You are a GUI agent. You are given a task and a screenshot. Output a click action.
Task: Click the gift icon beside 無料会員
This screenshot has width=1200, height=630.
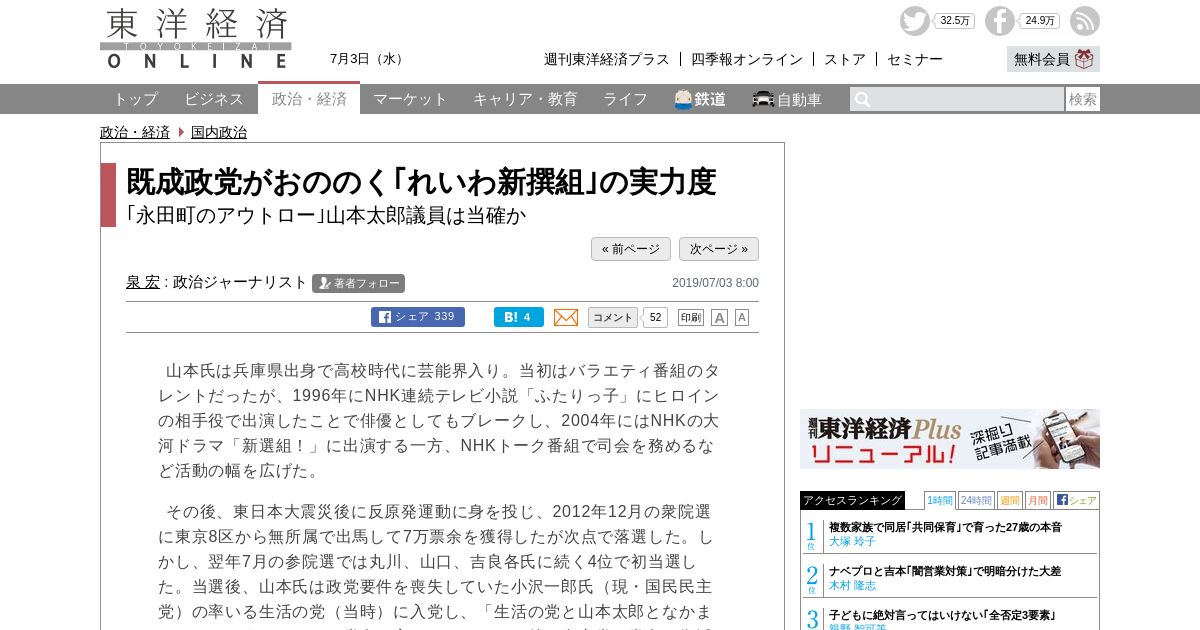[x=1085, y=59]
